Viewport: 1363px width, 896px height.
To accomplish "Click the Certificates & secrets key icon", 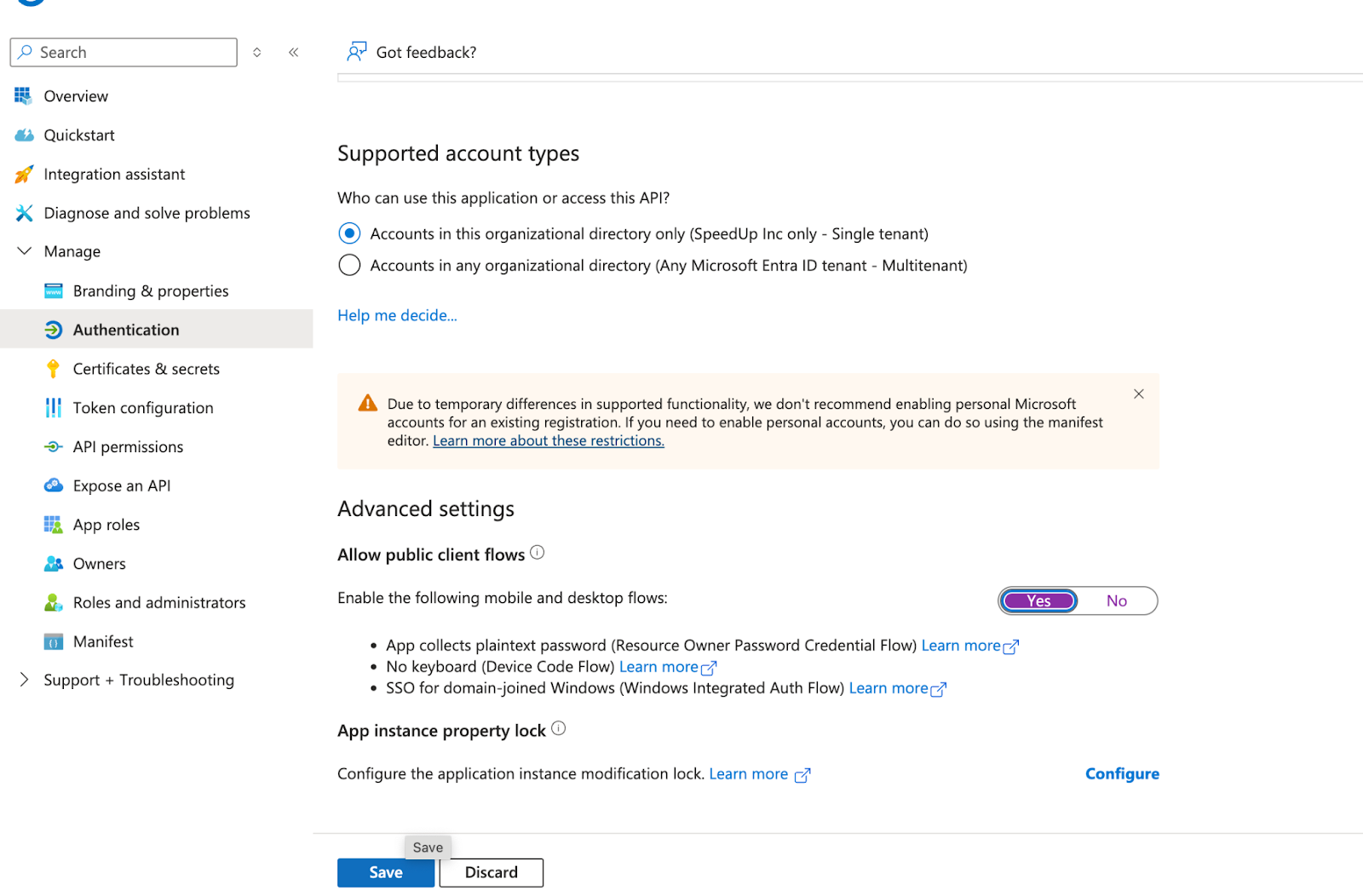I will 53,369.
